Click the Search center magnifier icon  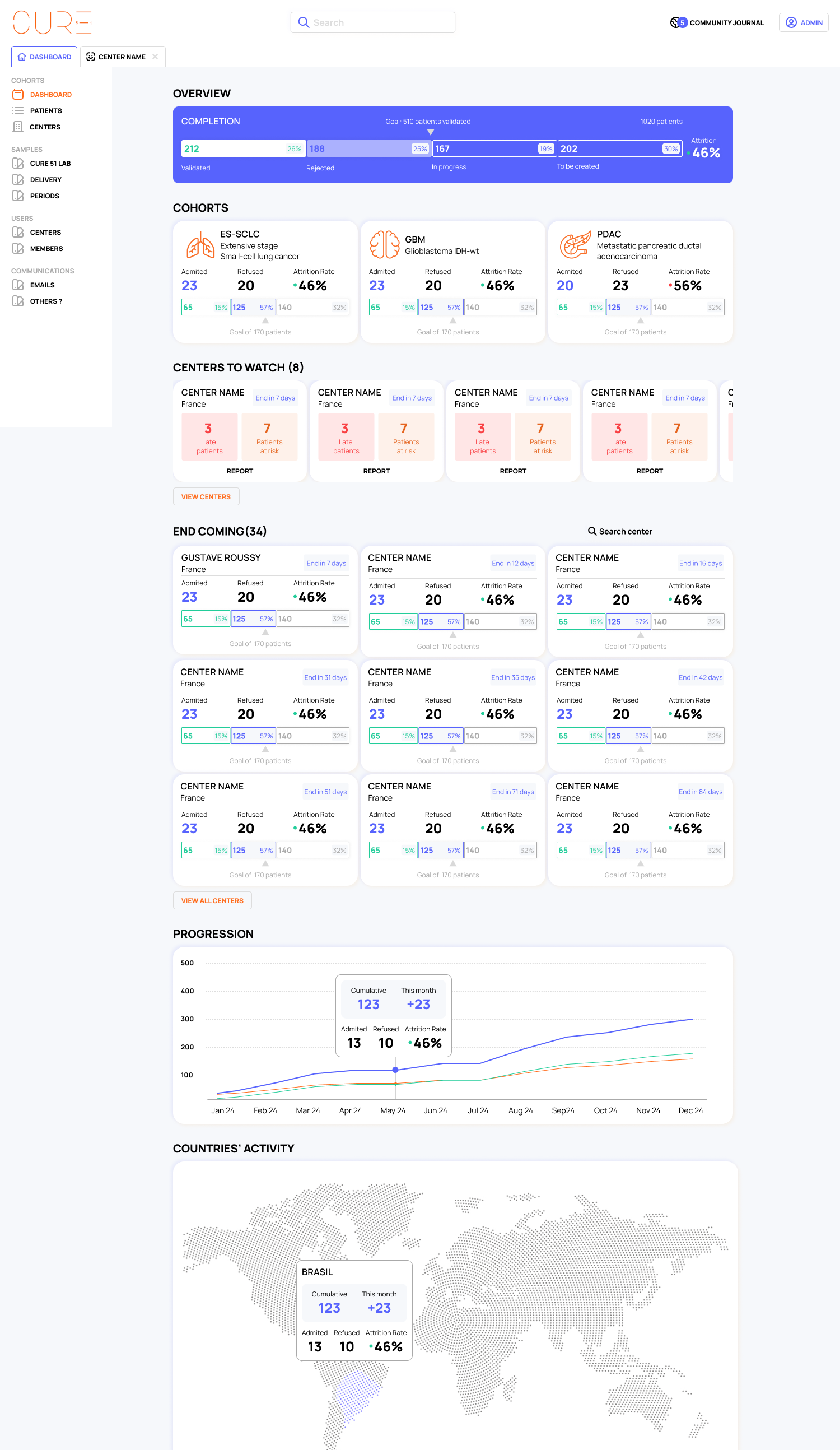(x=591, y=531)
